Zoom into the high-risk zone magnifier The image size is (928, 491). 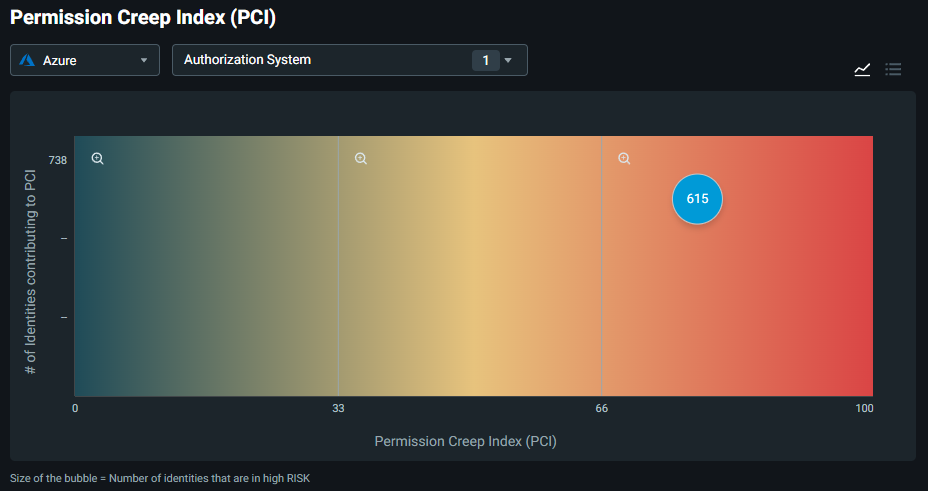[x=624, y=158]
